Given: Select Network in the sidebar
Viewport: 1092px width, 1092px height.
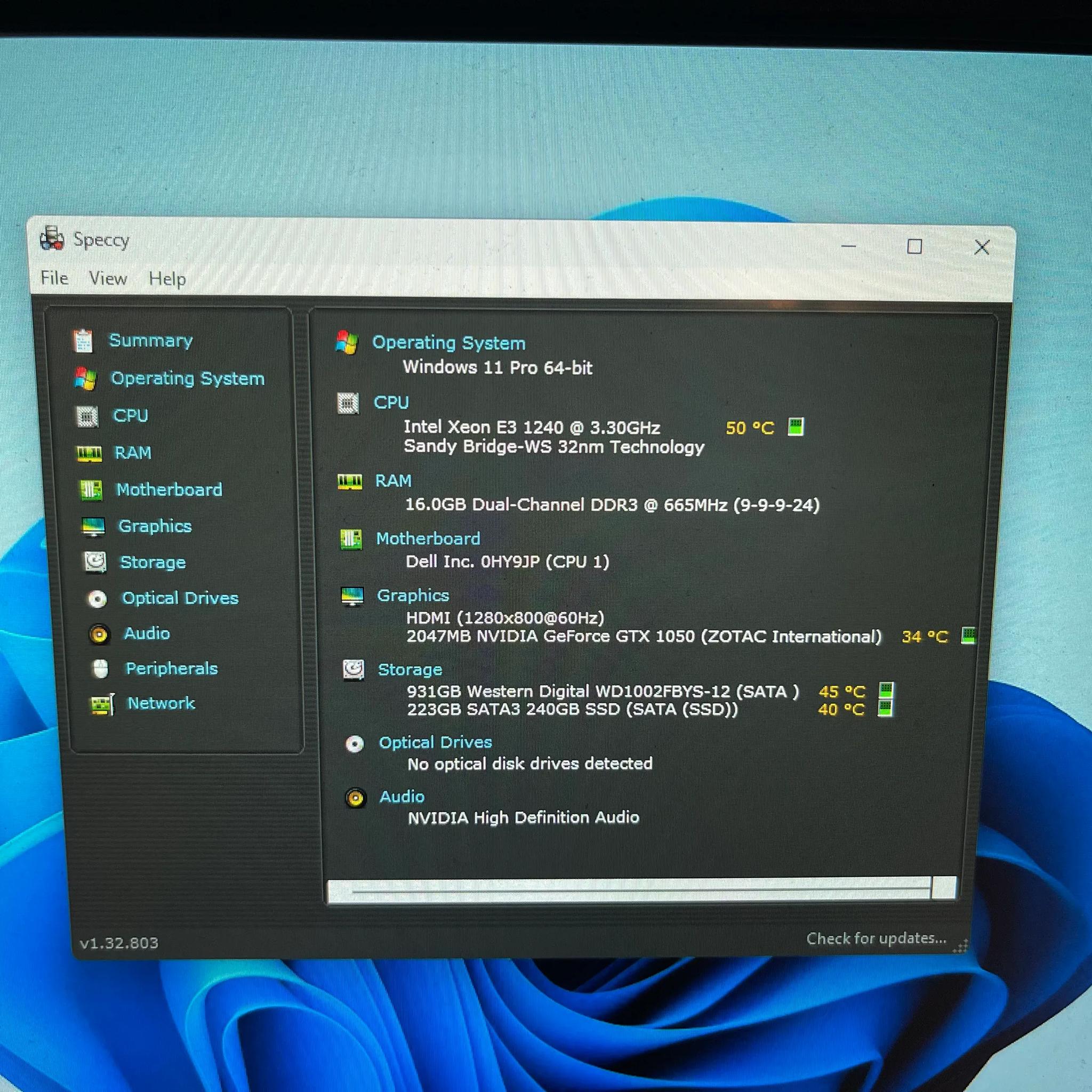Looking at the screenshot, I should pyautogui.click(x=161, y=703).
